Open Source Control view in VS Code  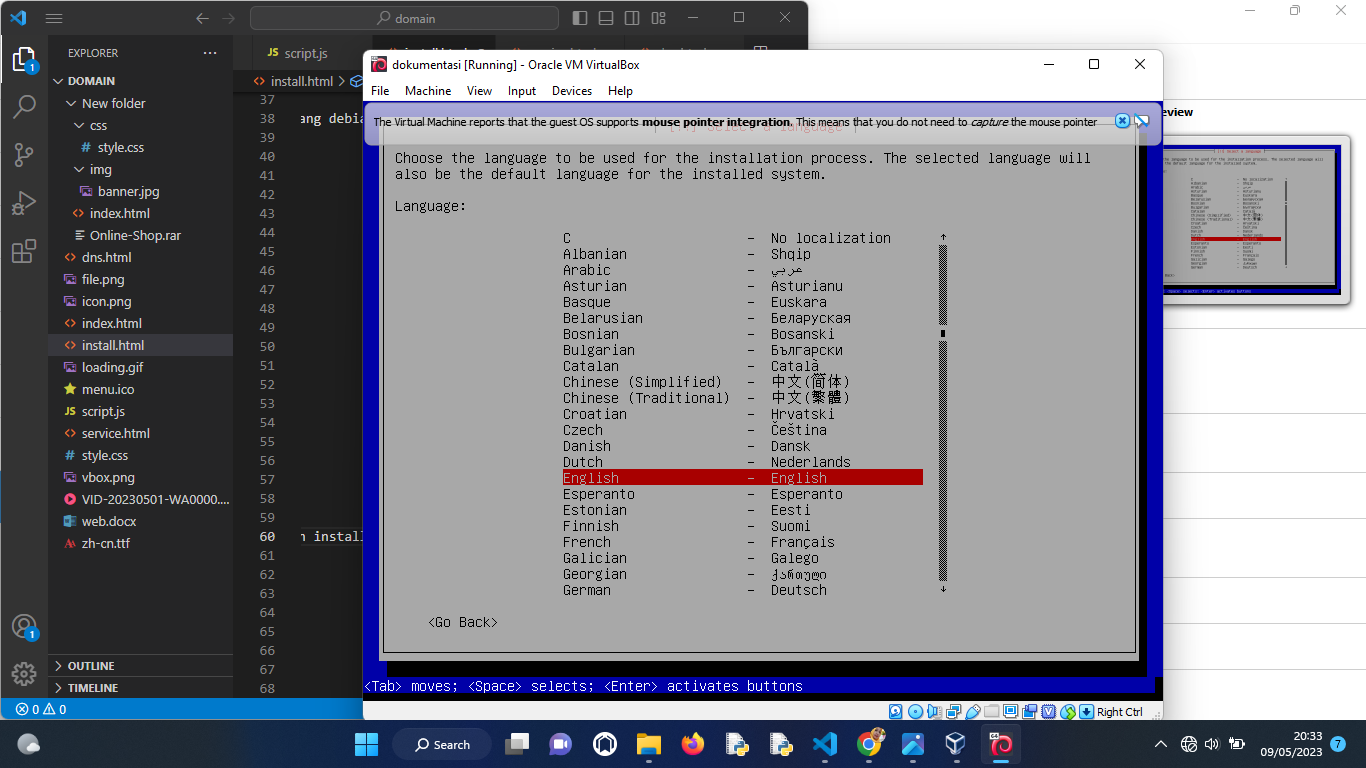(24, 154)
